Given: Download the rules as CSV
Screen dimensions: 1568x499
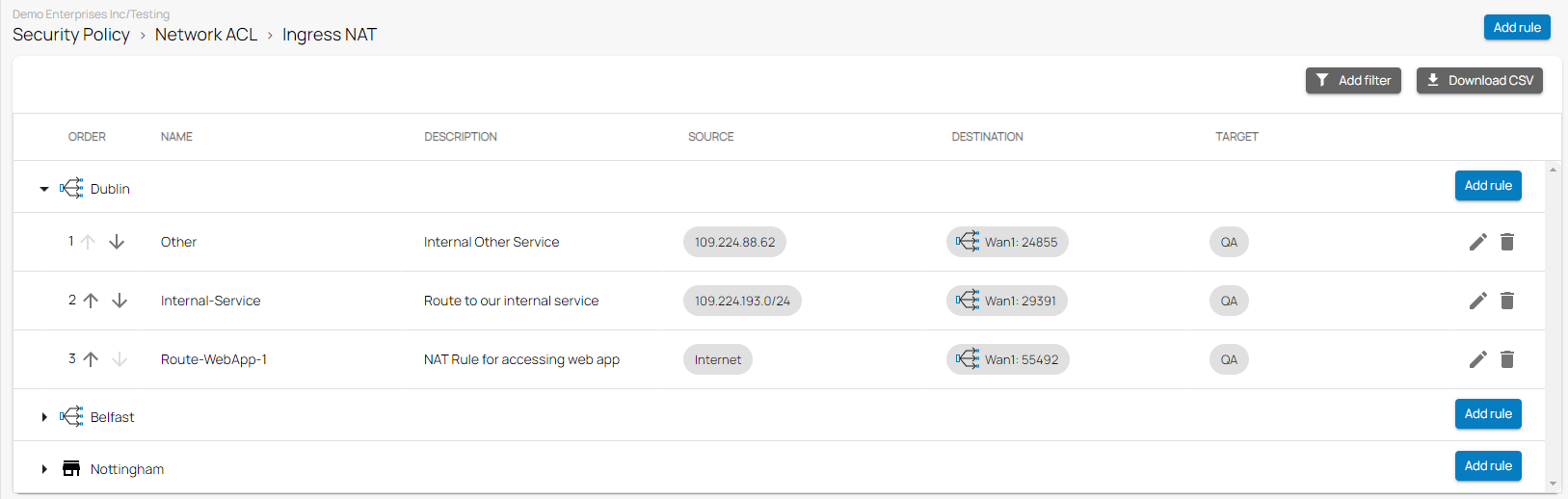Looking at the screenshot, I should point(1479,81).
